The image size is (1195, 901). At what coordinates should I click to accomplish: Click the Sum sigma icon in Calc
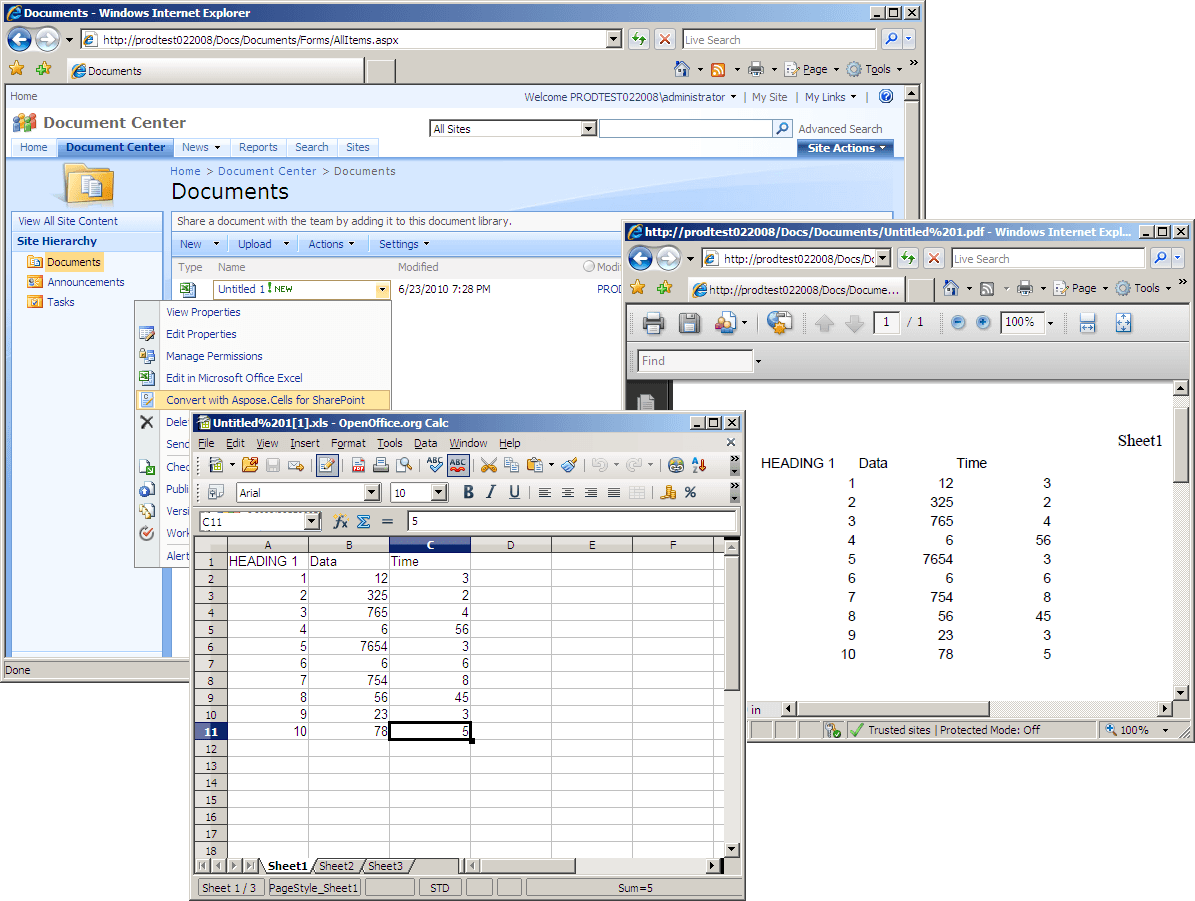click(x=364, y=521)
